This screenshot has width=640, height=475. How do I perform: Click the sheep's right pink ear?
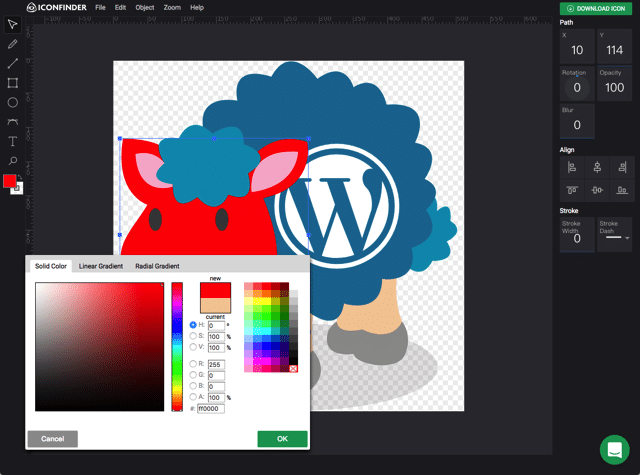(274, 171)
